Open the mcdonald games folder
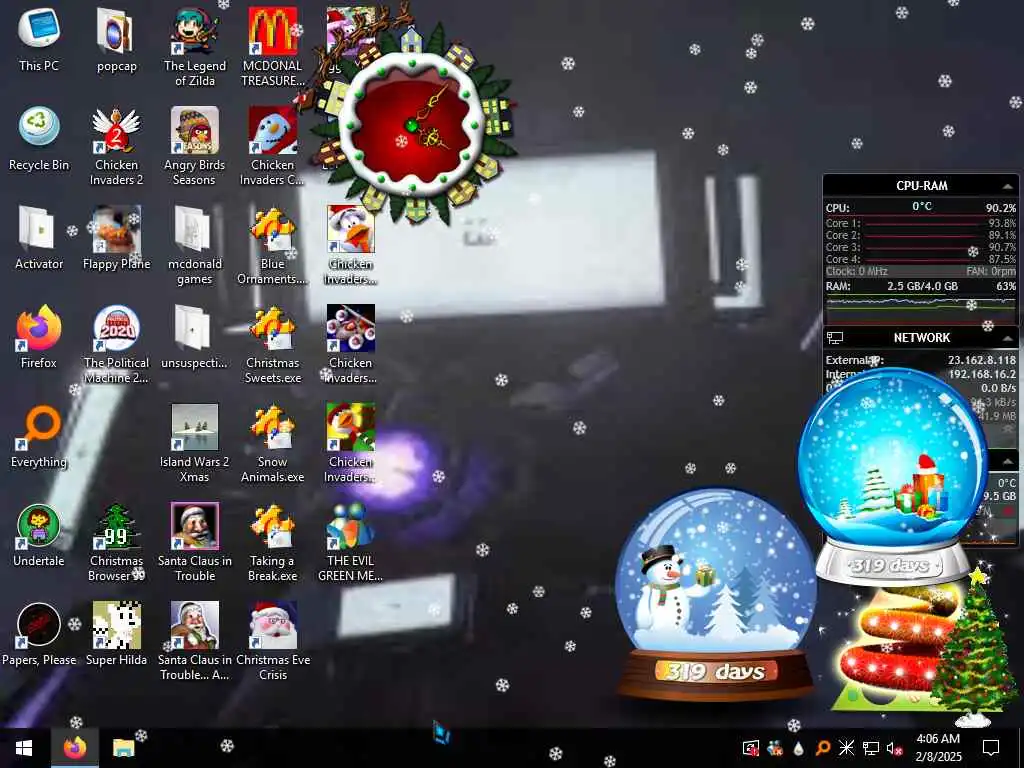Image resolution: width=1024 pixels, height=768 pixels. coord(195,245)
